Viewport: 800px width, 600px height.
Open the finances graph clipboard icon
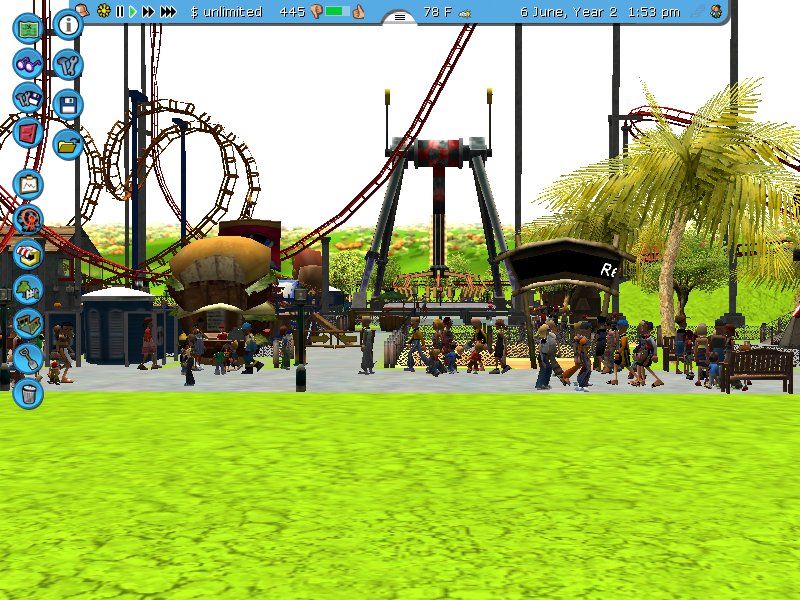click(28, 184)
